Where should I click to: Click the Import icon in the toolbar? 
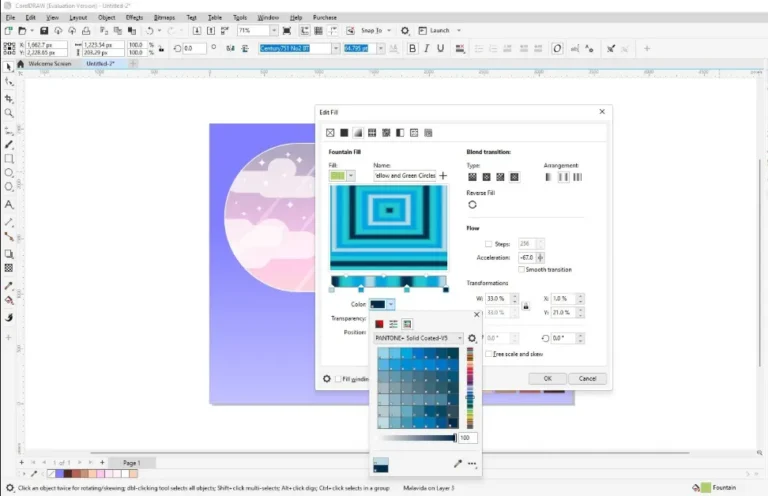pos(196,30)
